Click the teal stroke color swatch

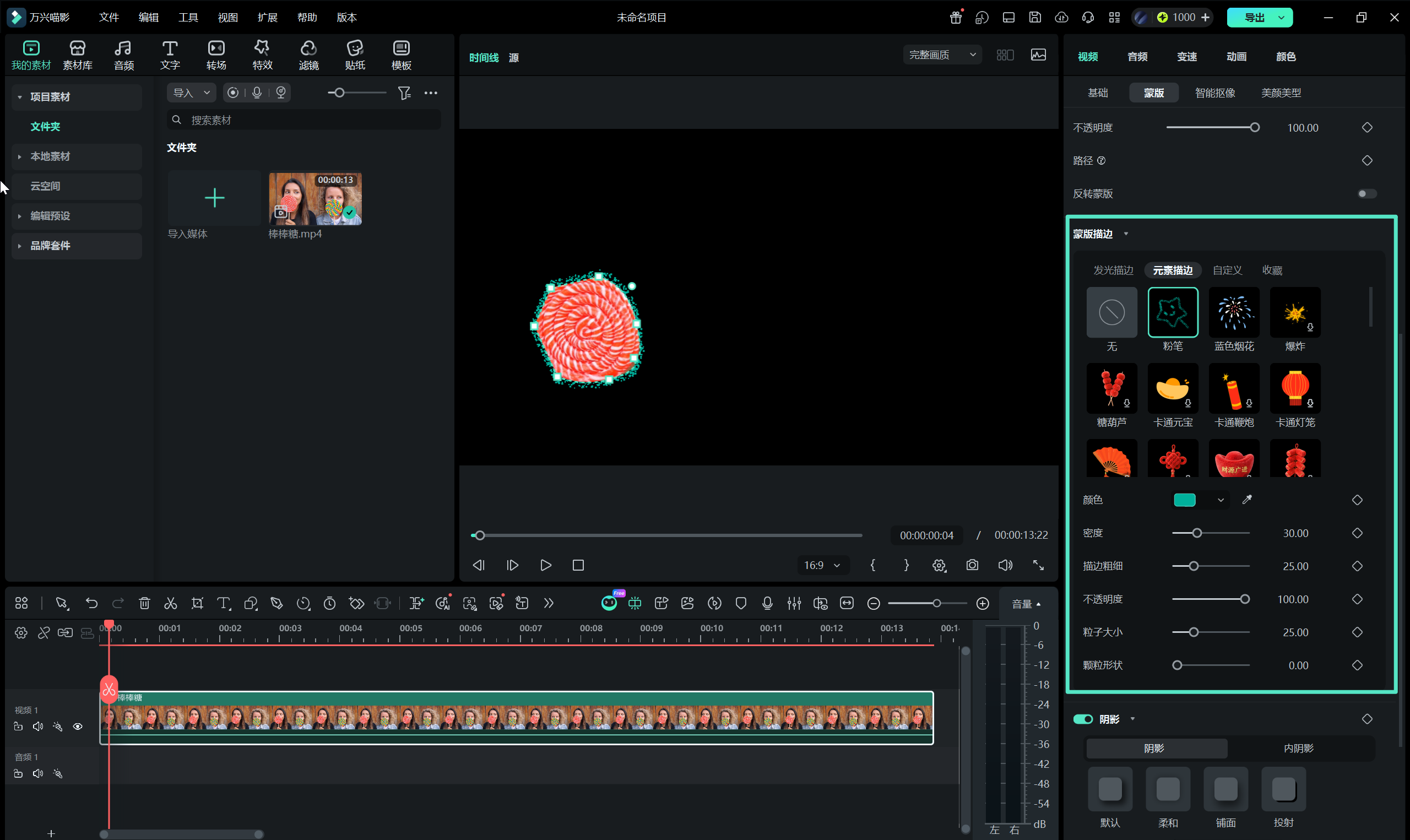[1184, 500]
